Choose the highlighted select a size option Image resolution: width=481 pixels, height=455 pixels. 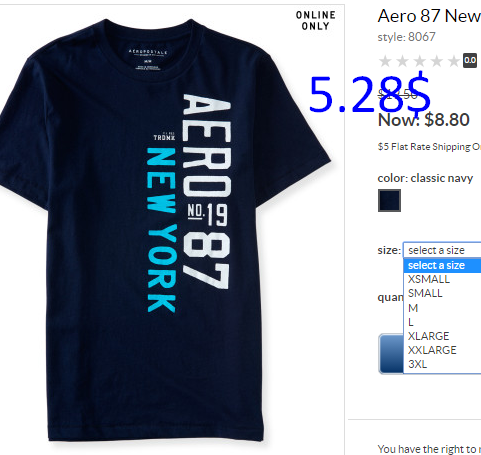(x=442, y=265)
